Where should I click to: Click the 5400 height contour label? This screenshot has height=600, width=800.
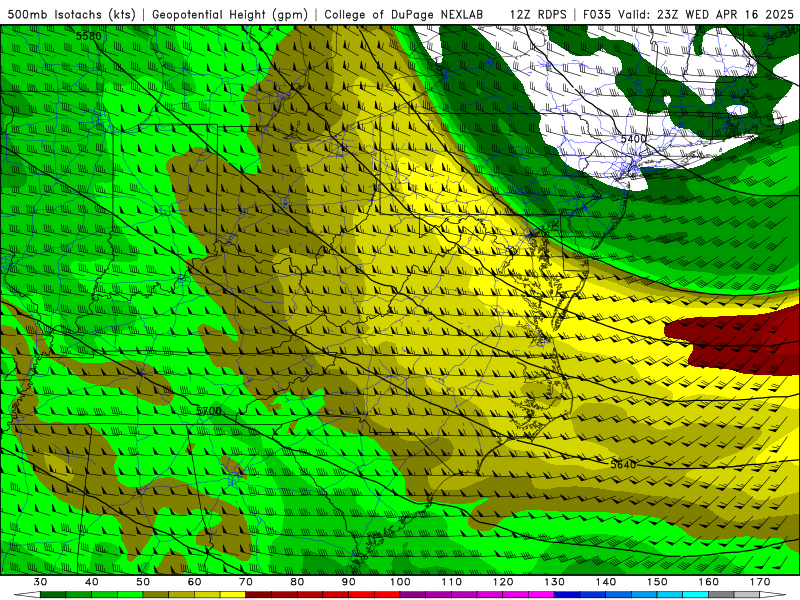coord(633,139)
